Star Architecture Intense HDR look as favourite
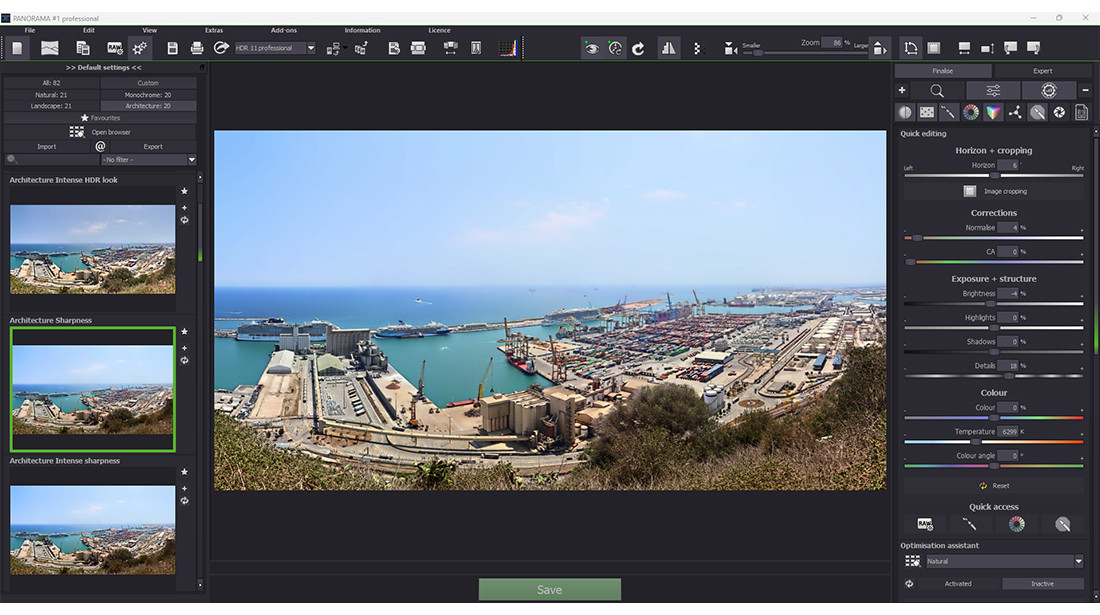The width and height of the screenshot is (1100, 615). pos(184,191)
